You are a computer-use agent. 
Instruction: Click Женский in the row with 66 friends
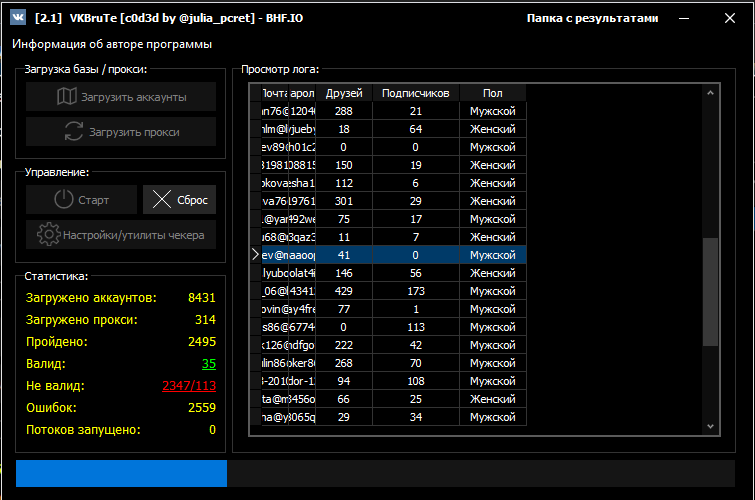pyautogui.click(x=493, y=399)
